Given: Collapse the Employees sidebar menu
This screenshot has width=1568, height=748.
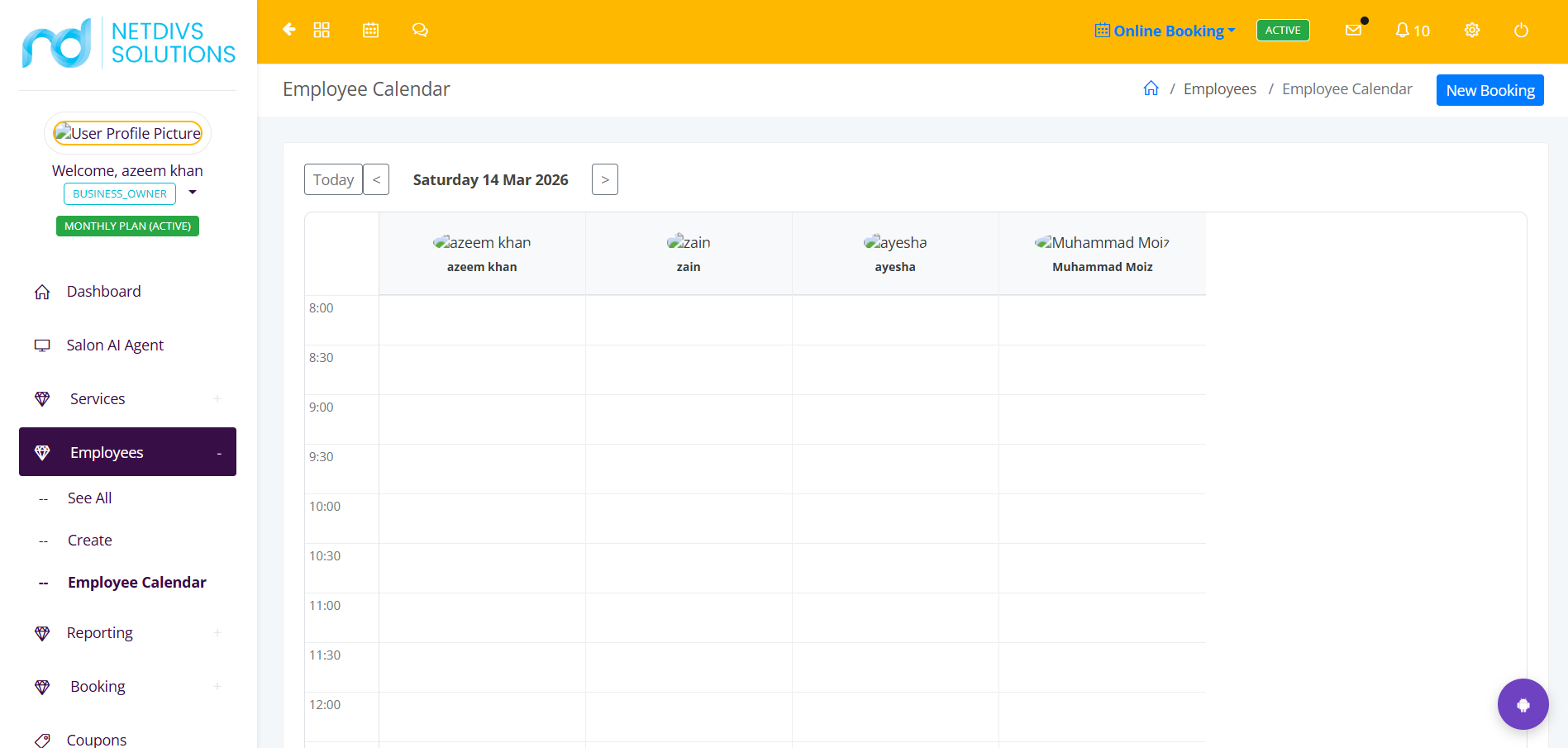Looking at the screenshot, I should tap(127, 452).
